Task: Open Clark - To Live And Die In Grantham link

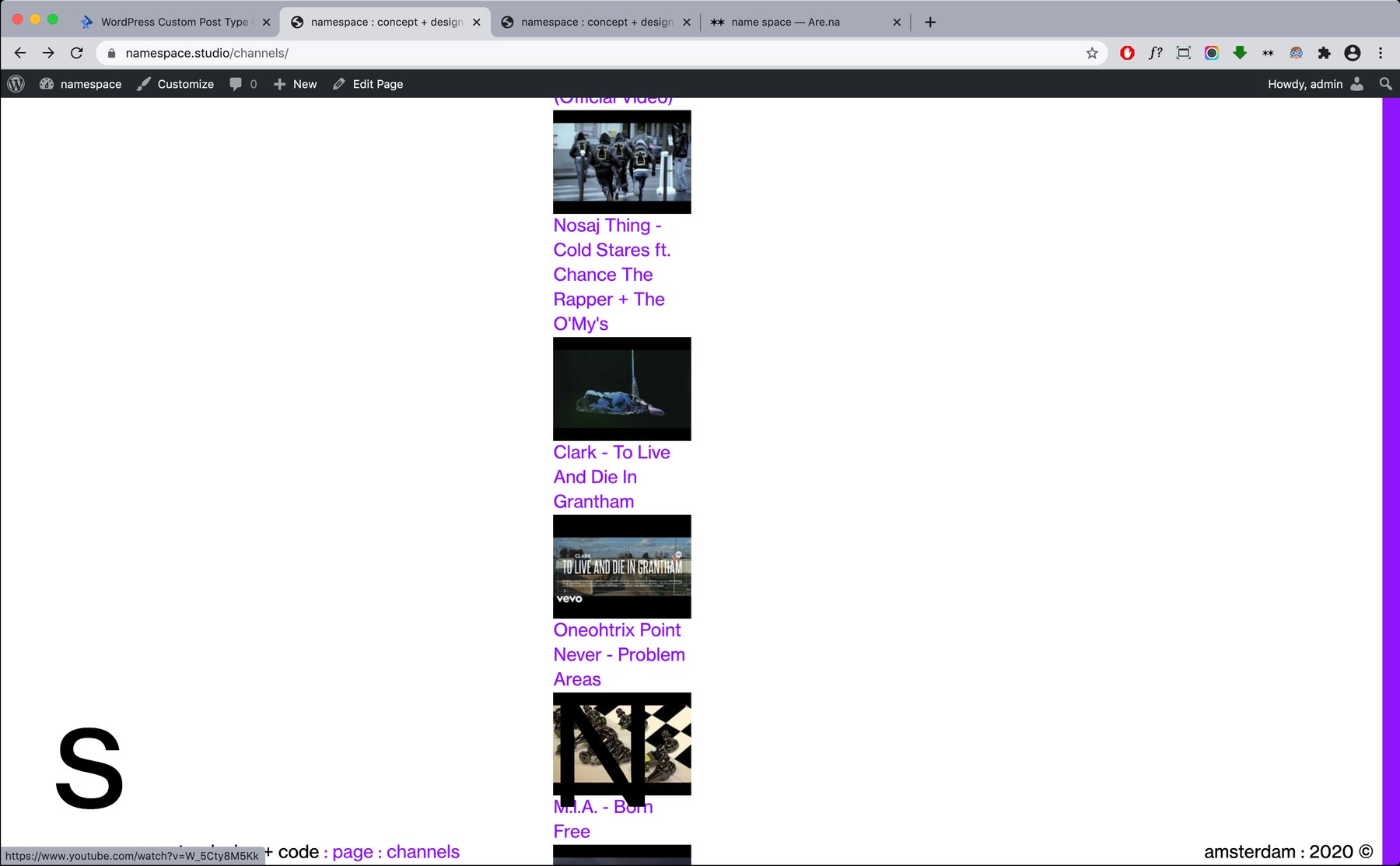Action: point(611,477)
